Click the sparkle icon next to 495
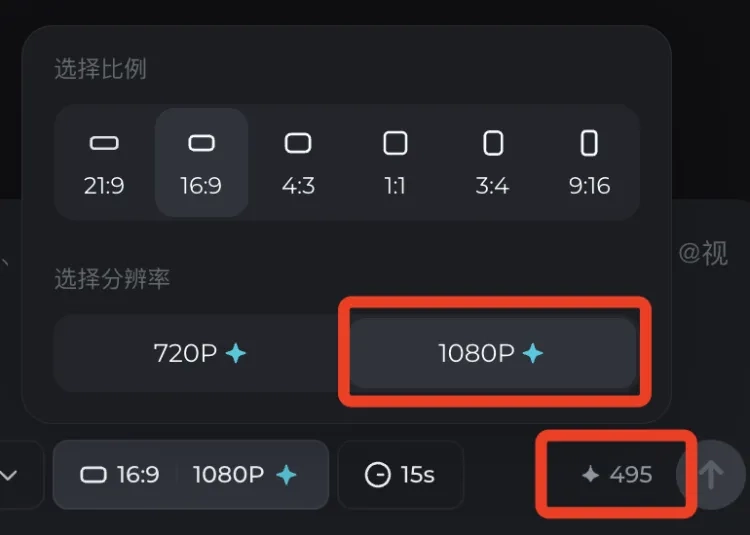750x535 pixels. pyautogui.click(x=591, y=475)
